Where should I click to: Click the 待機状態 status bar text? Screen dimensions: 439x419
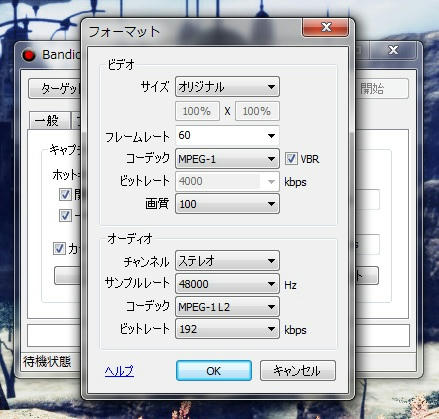[x=47, y=361]
